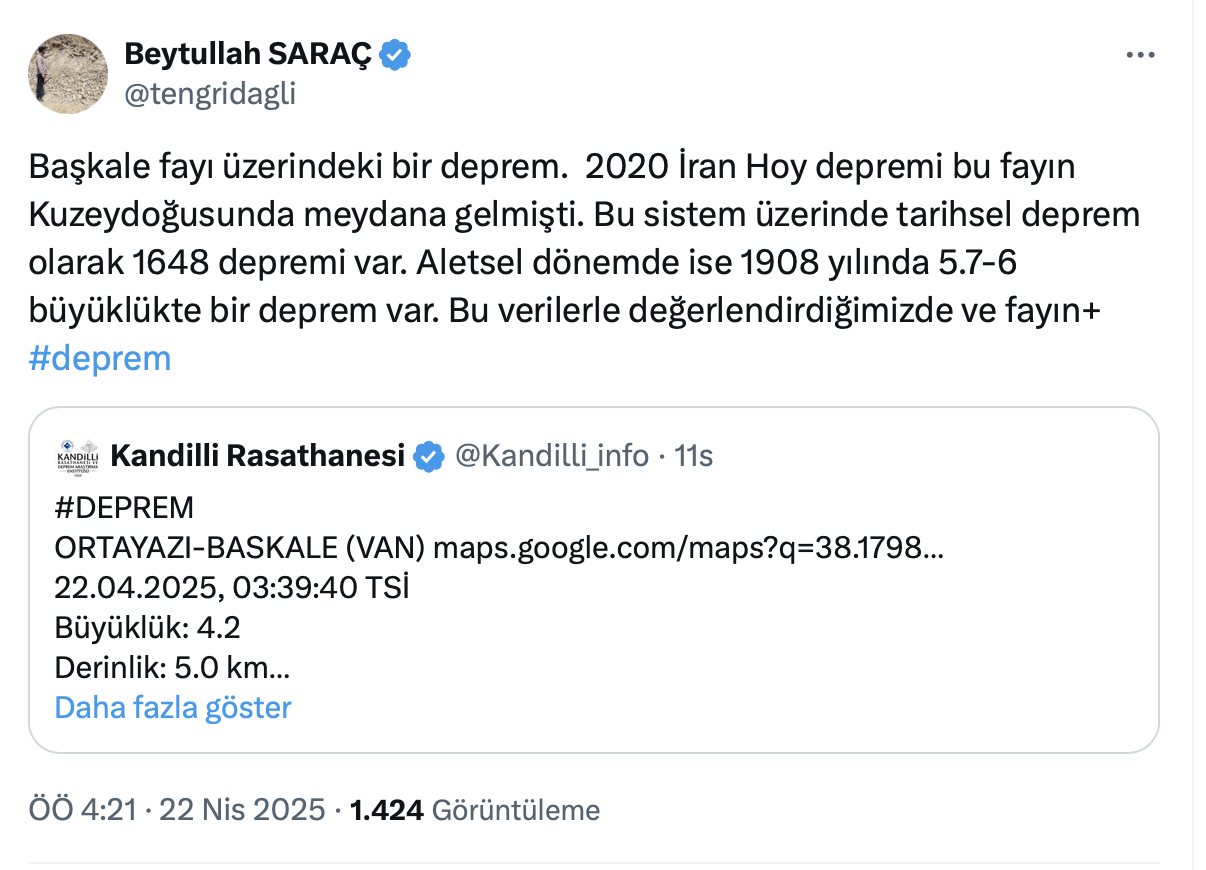Viewport: 1206px width, 870px height.
Task: Click the Derinlik: 5.0 km line
Action: pos(172,668)
